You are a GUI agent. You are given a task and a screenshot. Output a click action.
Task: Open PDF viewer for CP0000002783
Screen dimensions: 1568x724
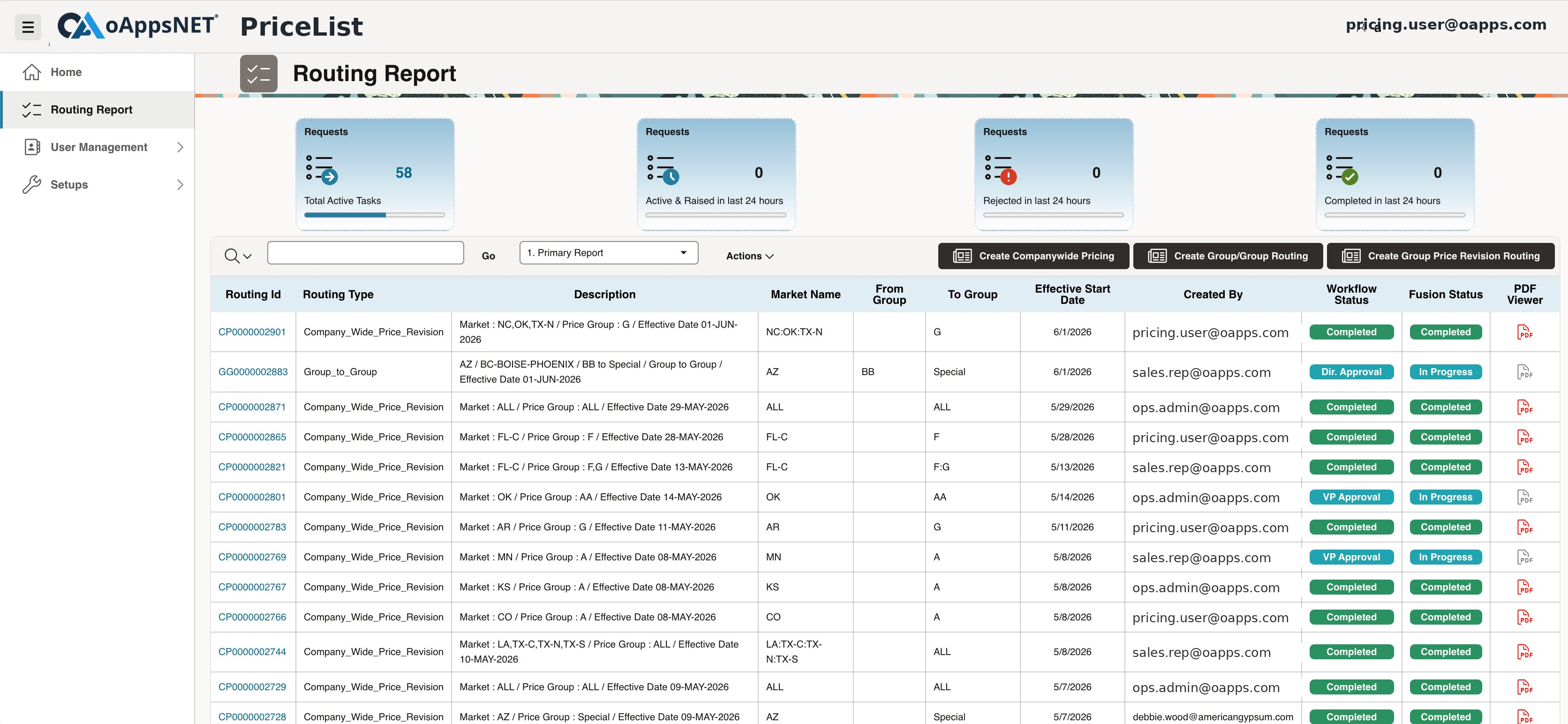point(1524,528)
